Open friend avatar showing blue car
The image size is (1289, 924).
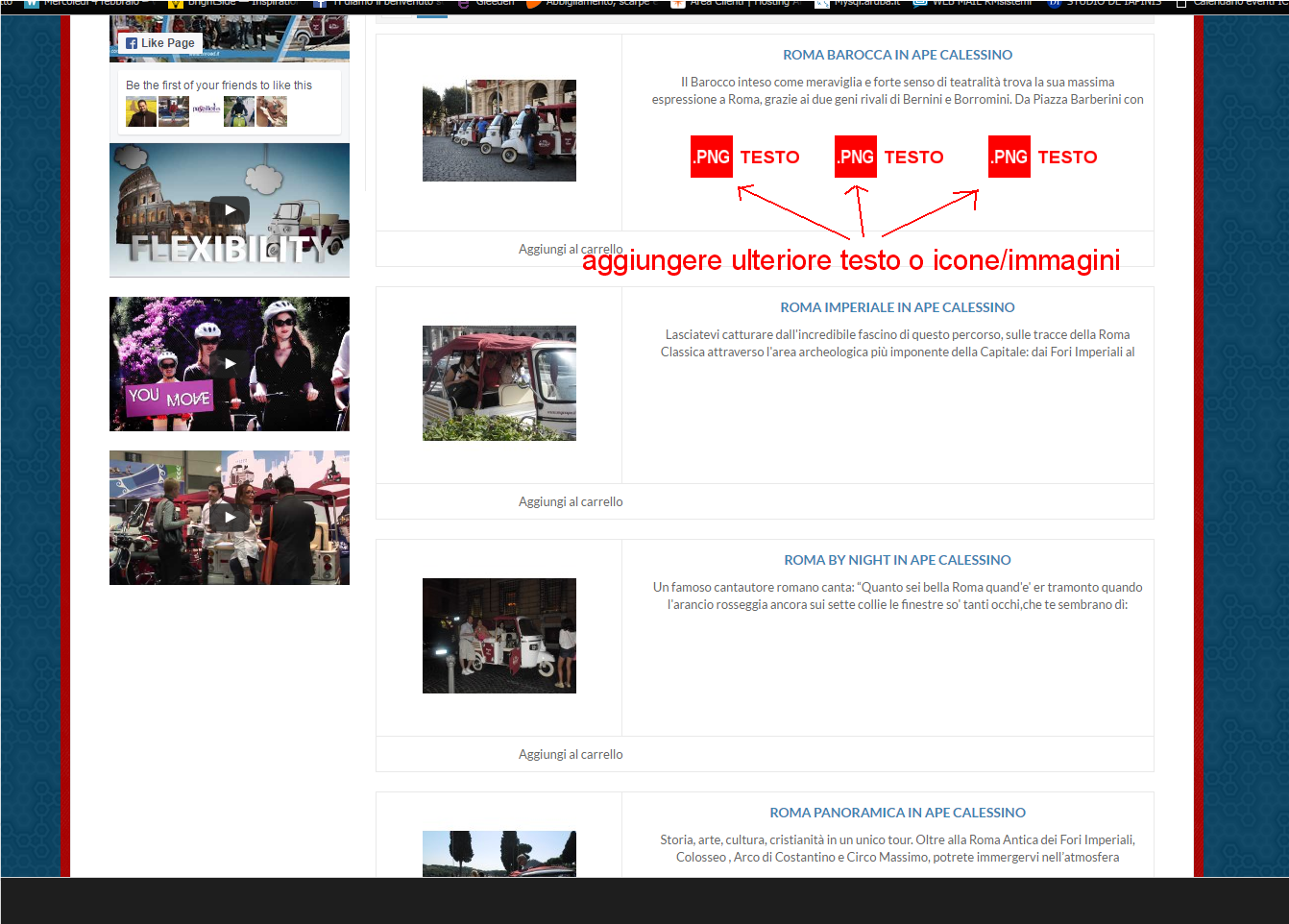pos(174,111)
